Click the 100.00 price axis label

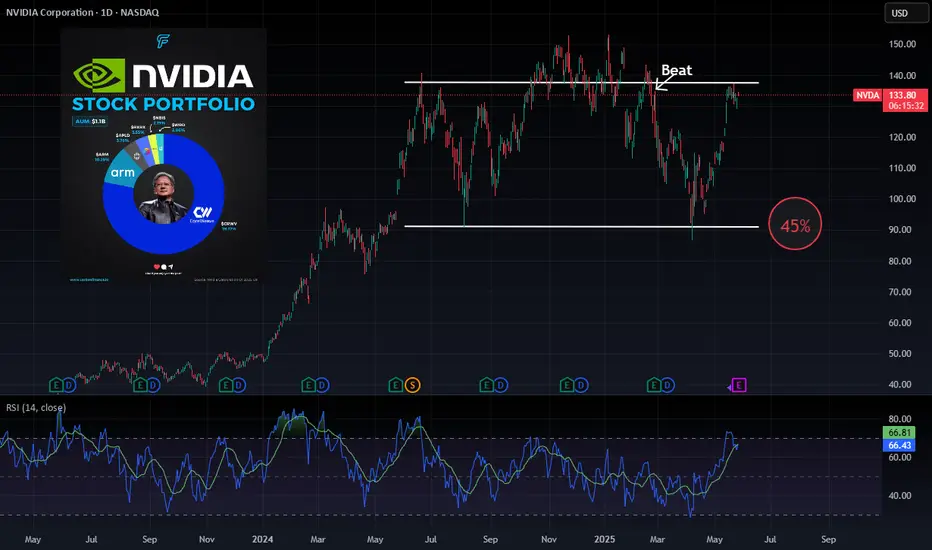coord(902,199)
